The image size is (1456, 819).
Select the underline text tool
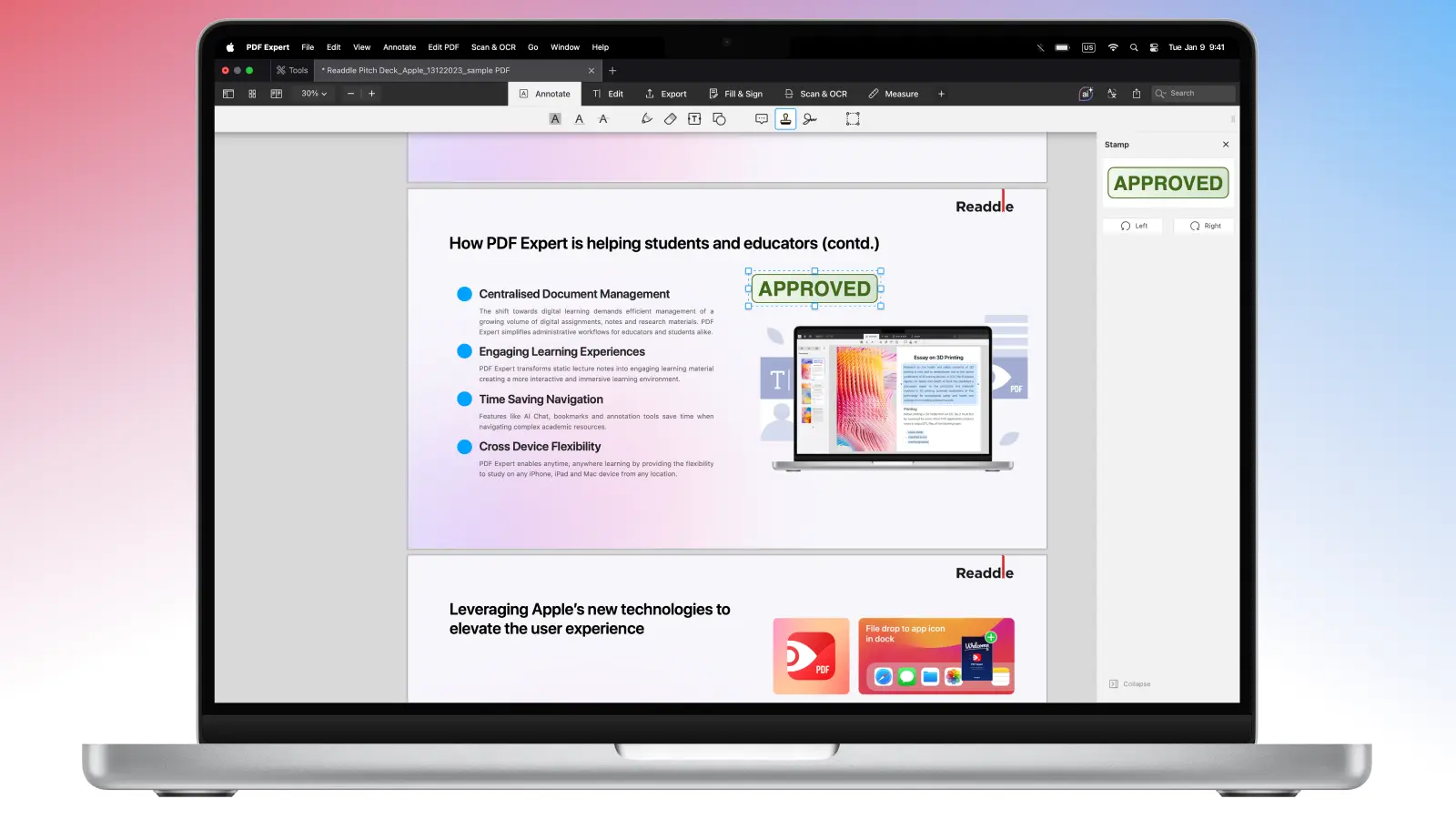[x=579, y=119]
